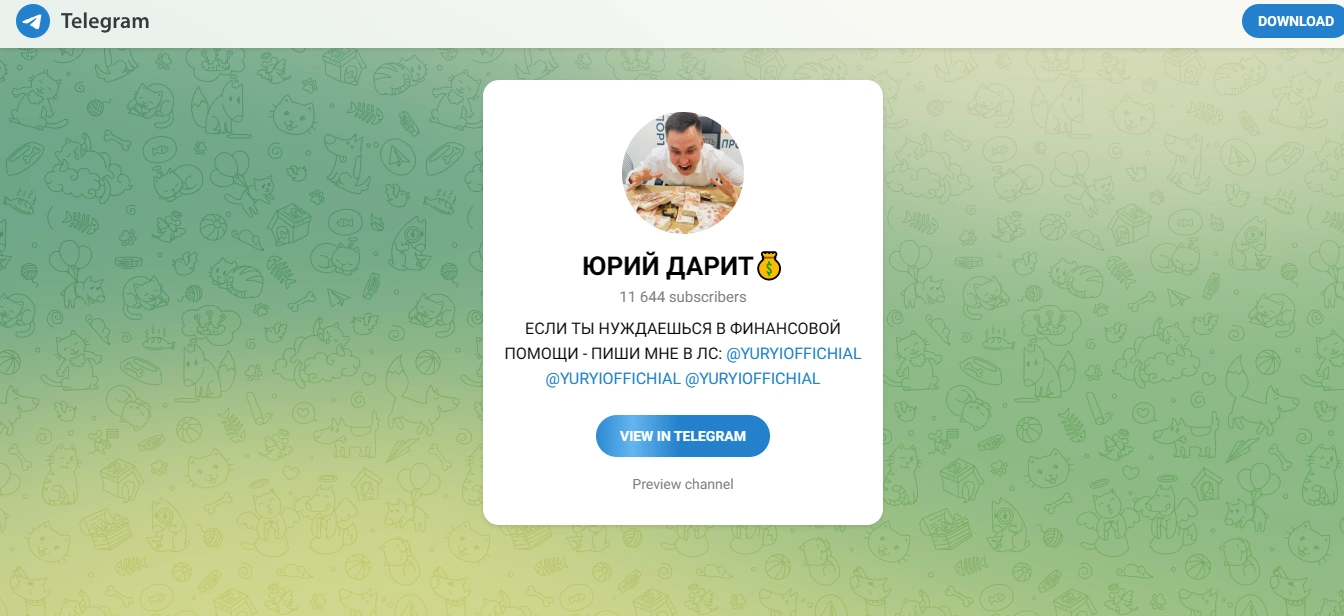Click the money bag emoji beside the title
The image size is (1344, 616).
tap(769, 267)
